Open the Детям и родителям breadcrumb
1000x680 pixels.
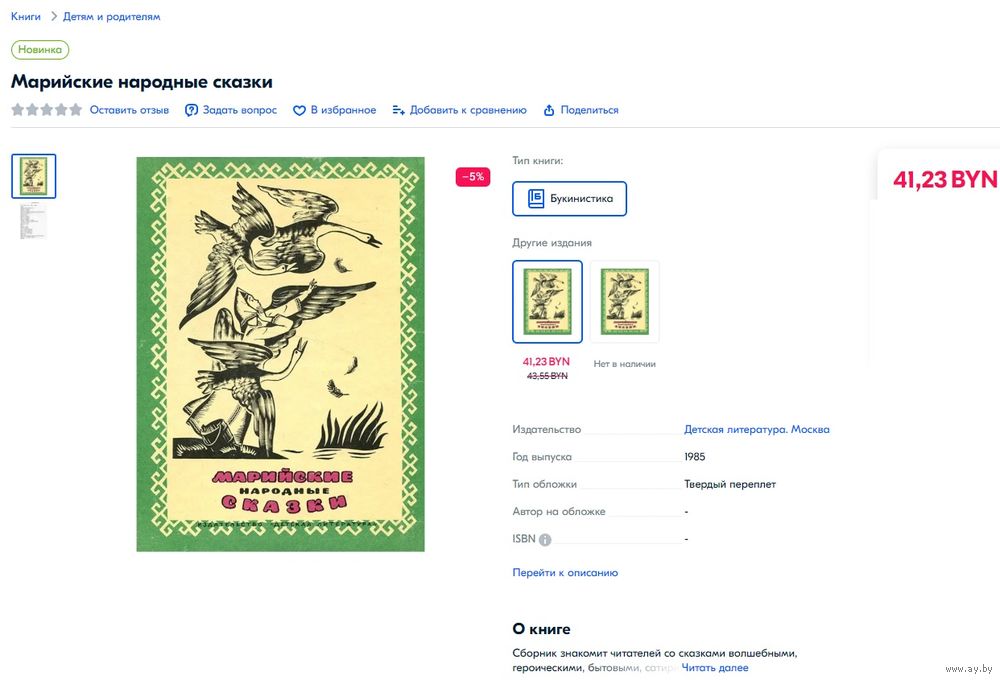[x=112, y=17]
